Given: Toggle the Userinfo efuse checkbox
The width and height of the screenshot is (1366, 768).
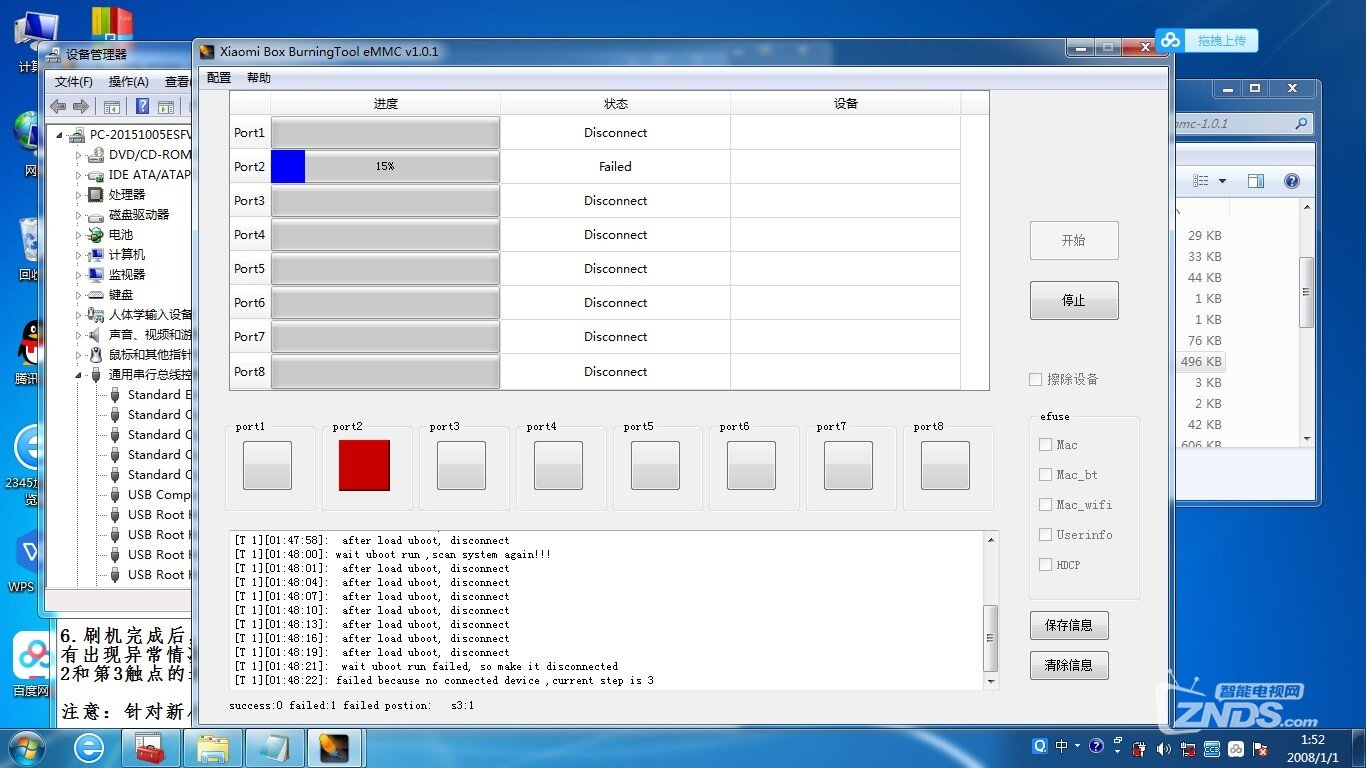Looking at the screenshot, I should pos(1045,535).
